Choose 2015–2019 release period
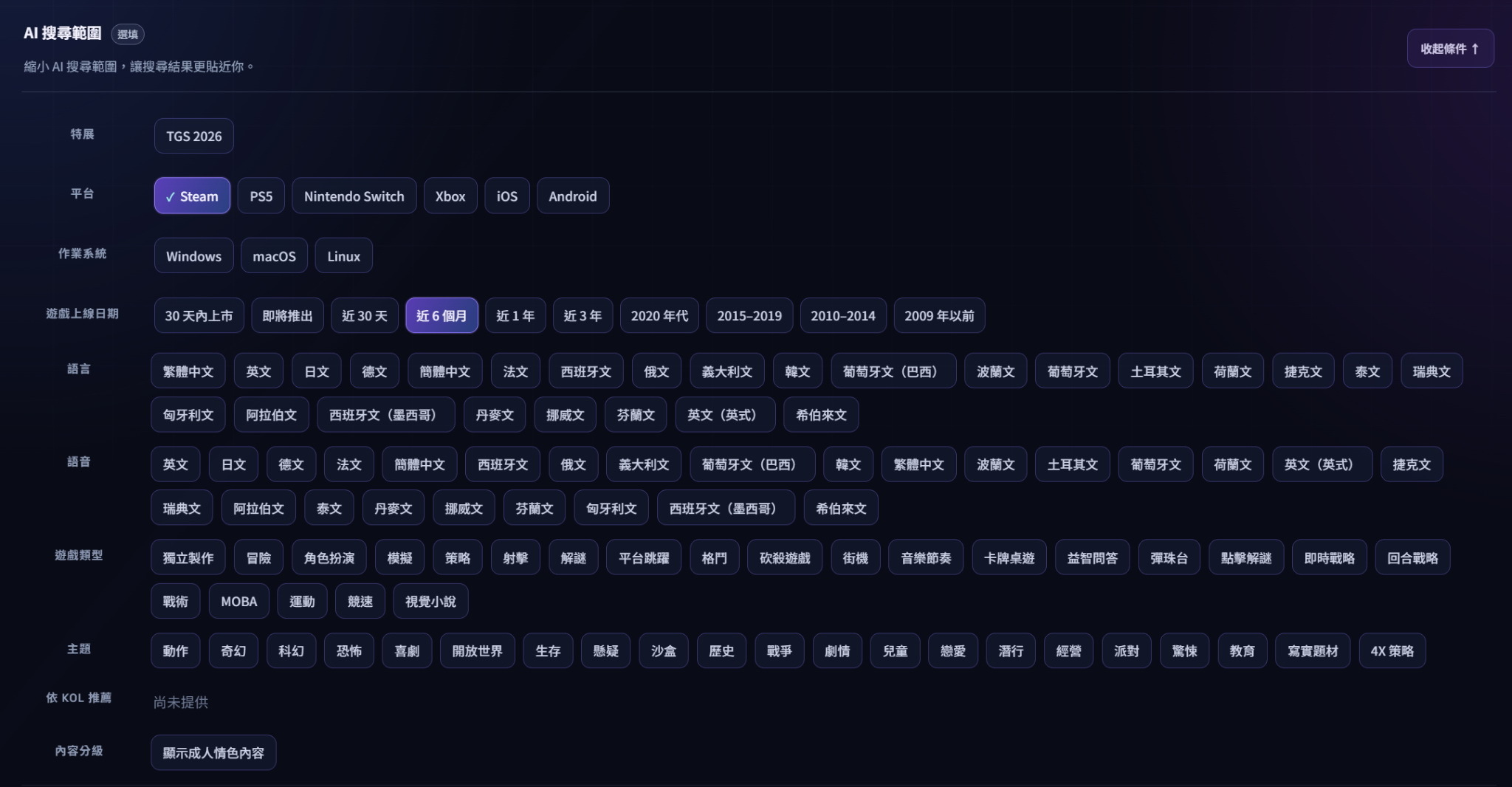The height and width of the screenshot is (787, 1512). (749, 315)
